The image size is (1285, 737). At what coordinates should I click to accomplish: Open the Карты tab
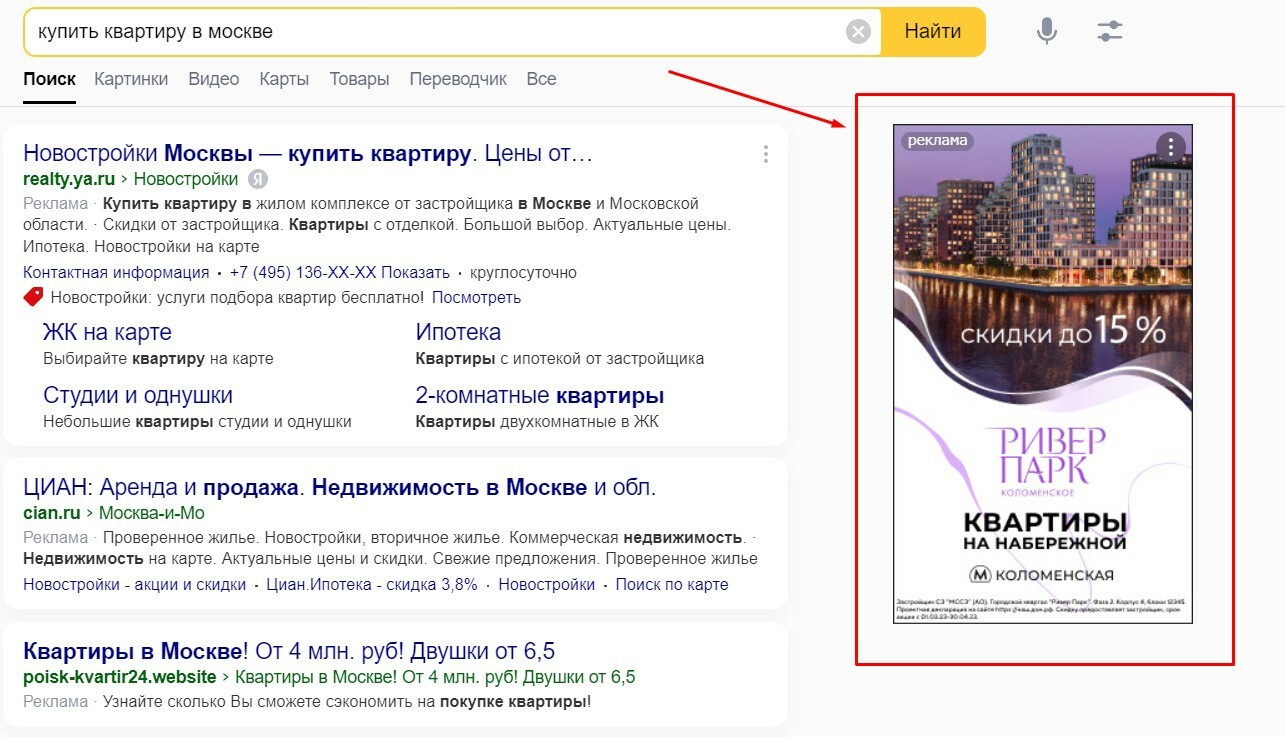click(x=284, y=79)
